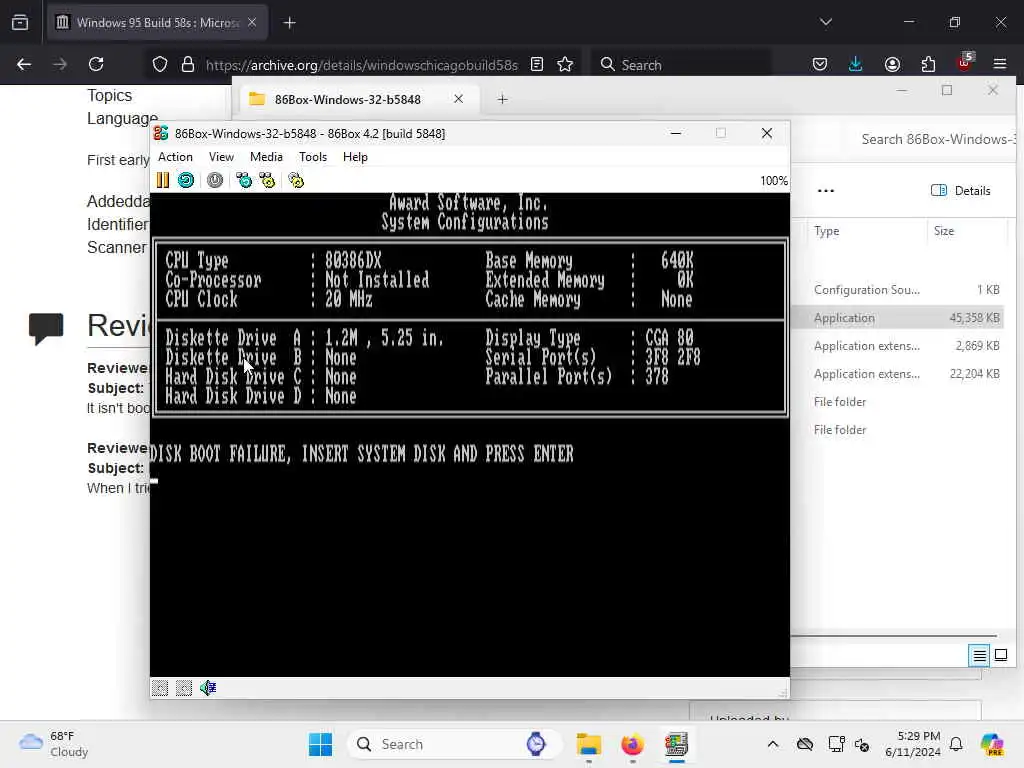Viewport: 1024px width, 768px height.
Task: Bookmark this page with the star
Action: click(x=565, y=64)
